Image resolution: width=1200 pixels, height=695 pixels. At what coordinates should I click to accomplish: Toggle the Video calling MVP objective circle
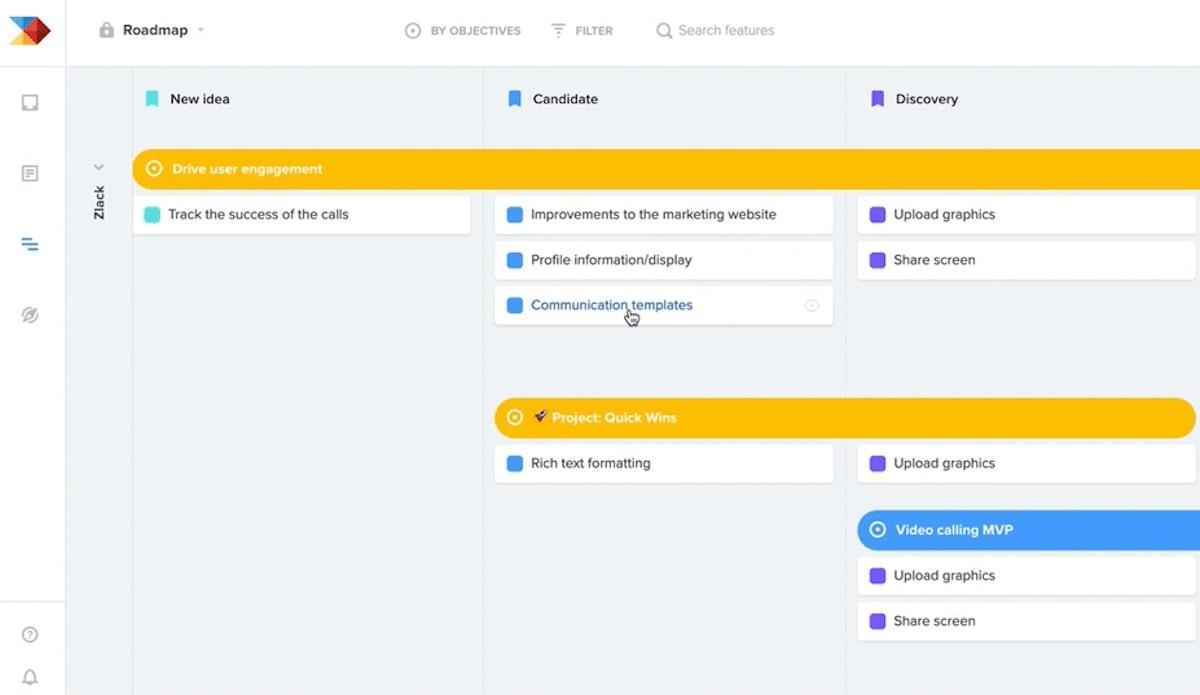click(x=878, y=530)
